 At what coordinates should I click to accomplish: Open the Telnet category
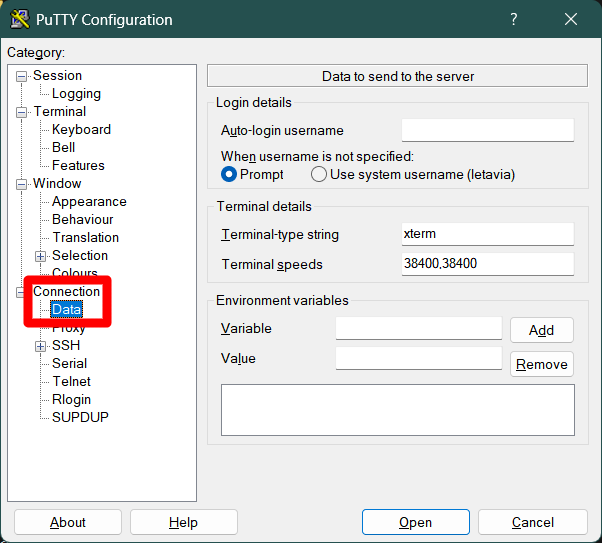pyautogui.click(x=71, y=382)
